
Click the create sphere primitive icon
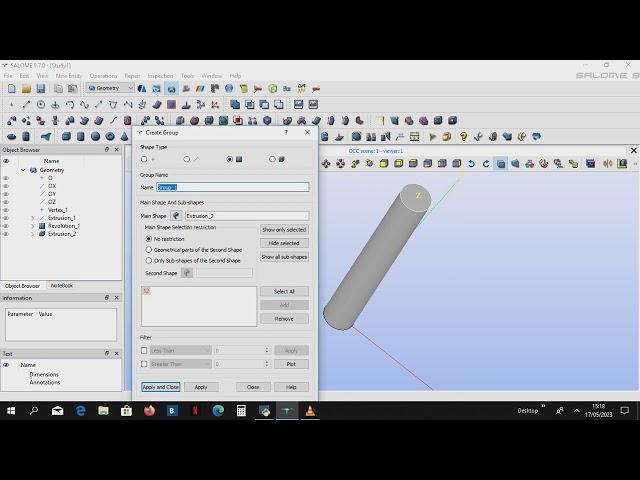pos(96,137)
